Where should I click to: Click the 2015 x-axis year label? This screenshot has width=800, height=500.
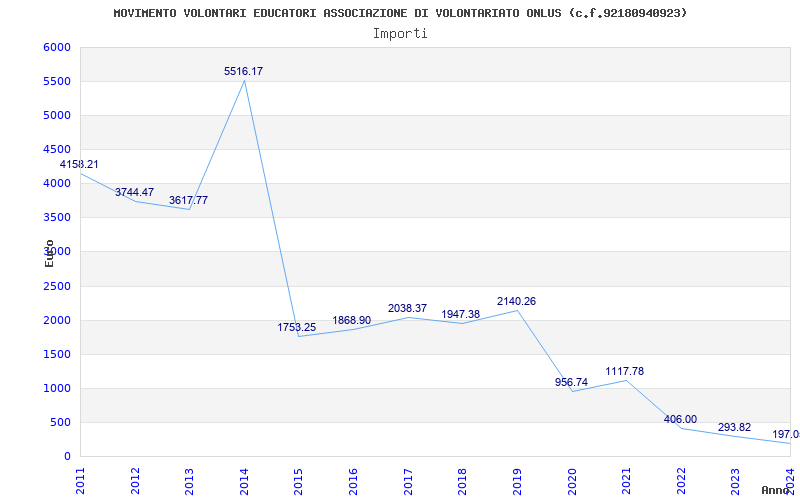tap(298, 482)
